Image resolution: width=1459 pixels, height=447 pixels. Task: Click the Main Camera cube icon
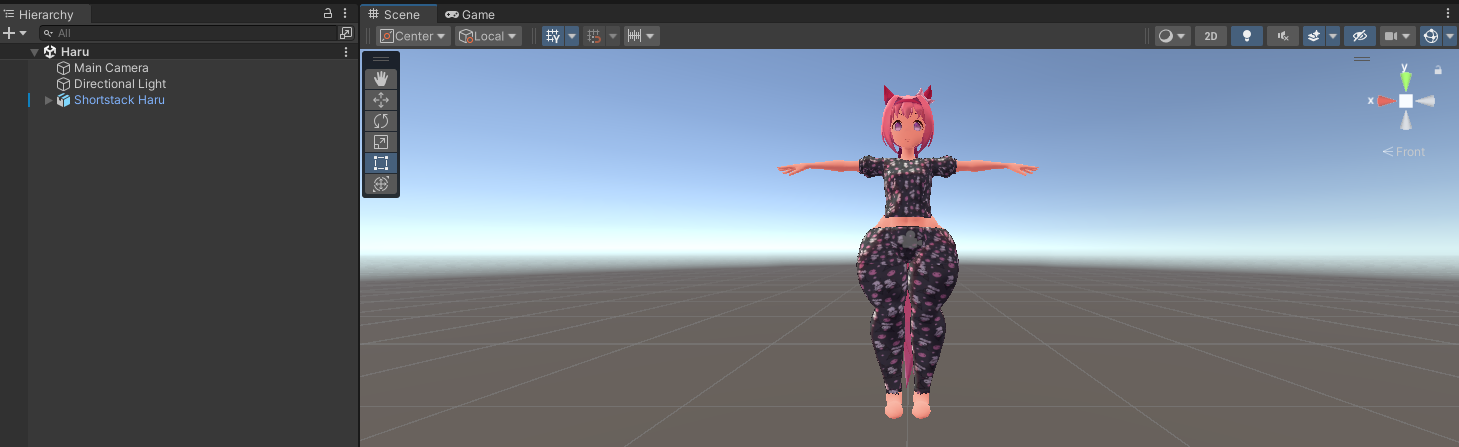coord(64,68)
